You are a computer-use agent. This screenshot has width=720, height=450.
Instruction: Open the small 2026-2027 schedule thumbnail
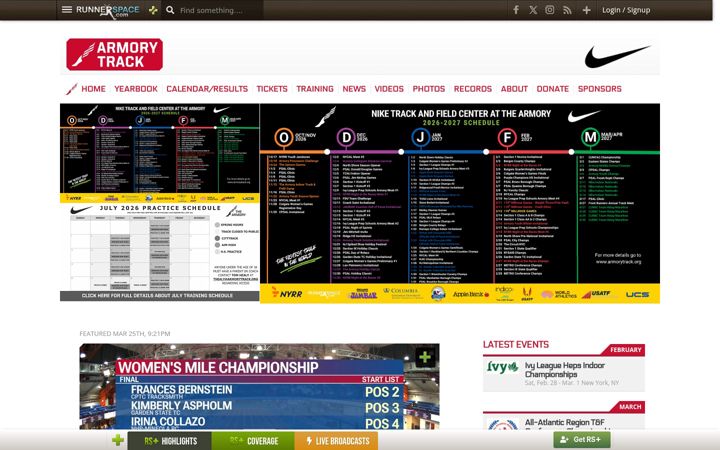tap(160, 153)
